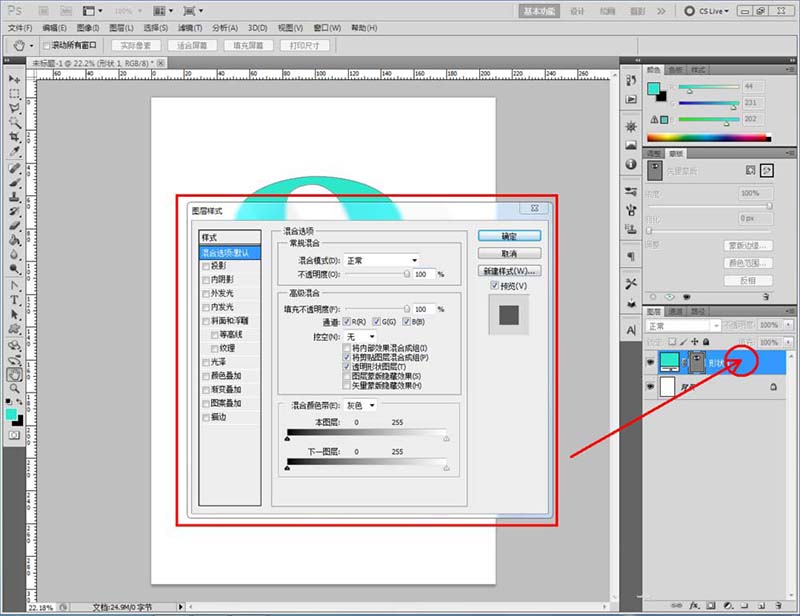
Task: Open the 文件(F) menu
Action: pos(20,28)
